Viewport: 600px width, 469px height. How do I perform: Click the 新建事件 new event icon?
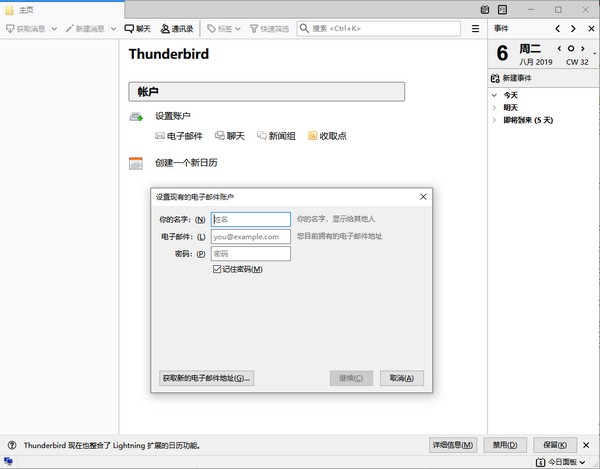(495, 78)
